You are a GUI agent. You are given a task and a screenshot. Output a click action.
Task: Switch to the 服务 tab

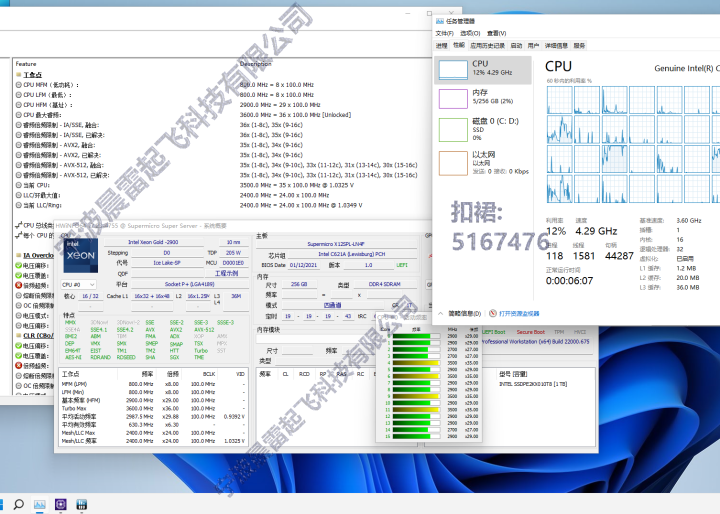(x=579, y=45)
